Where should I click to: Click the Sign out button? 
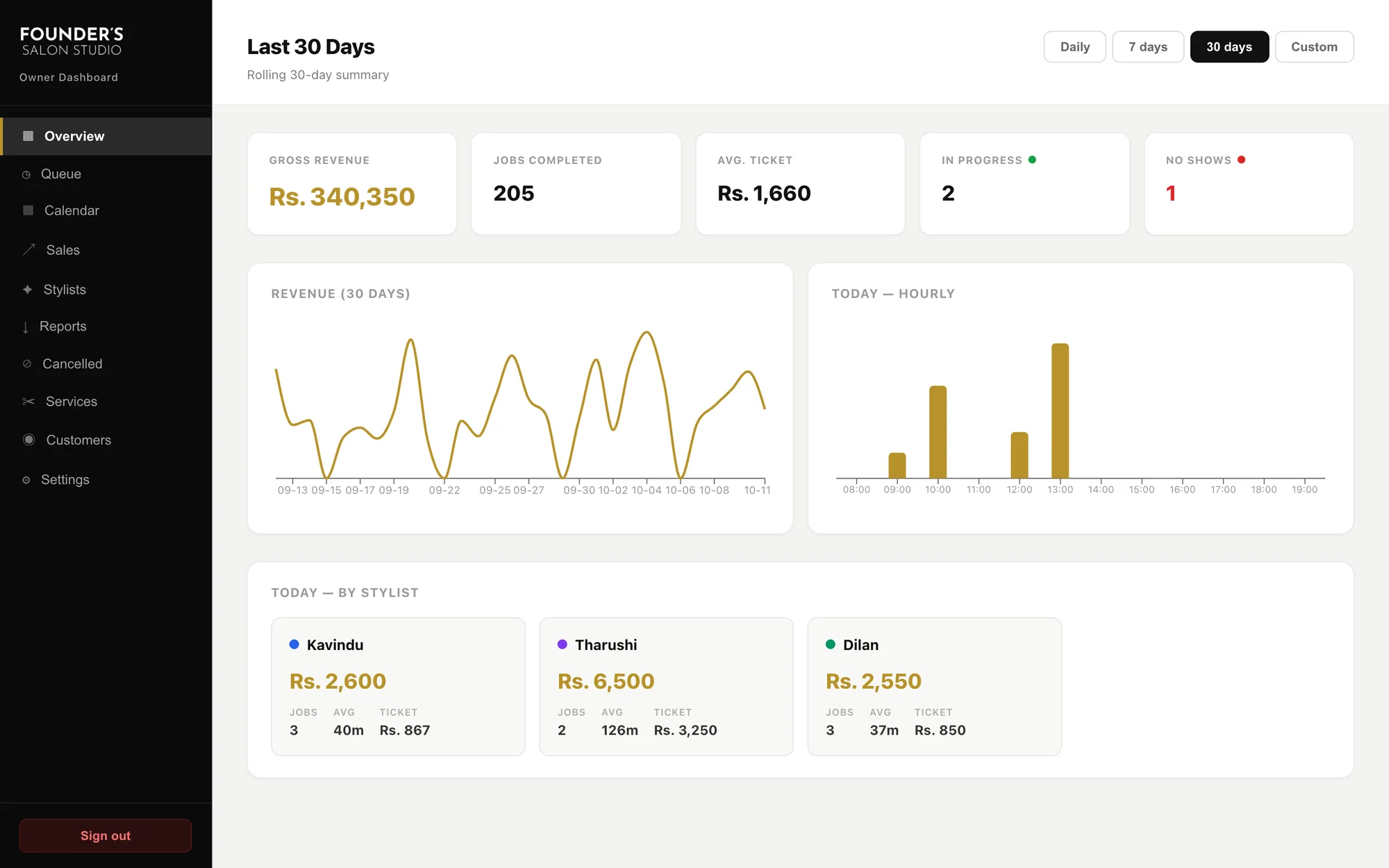(106, 835)
